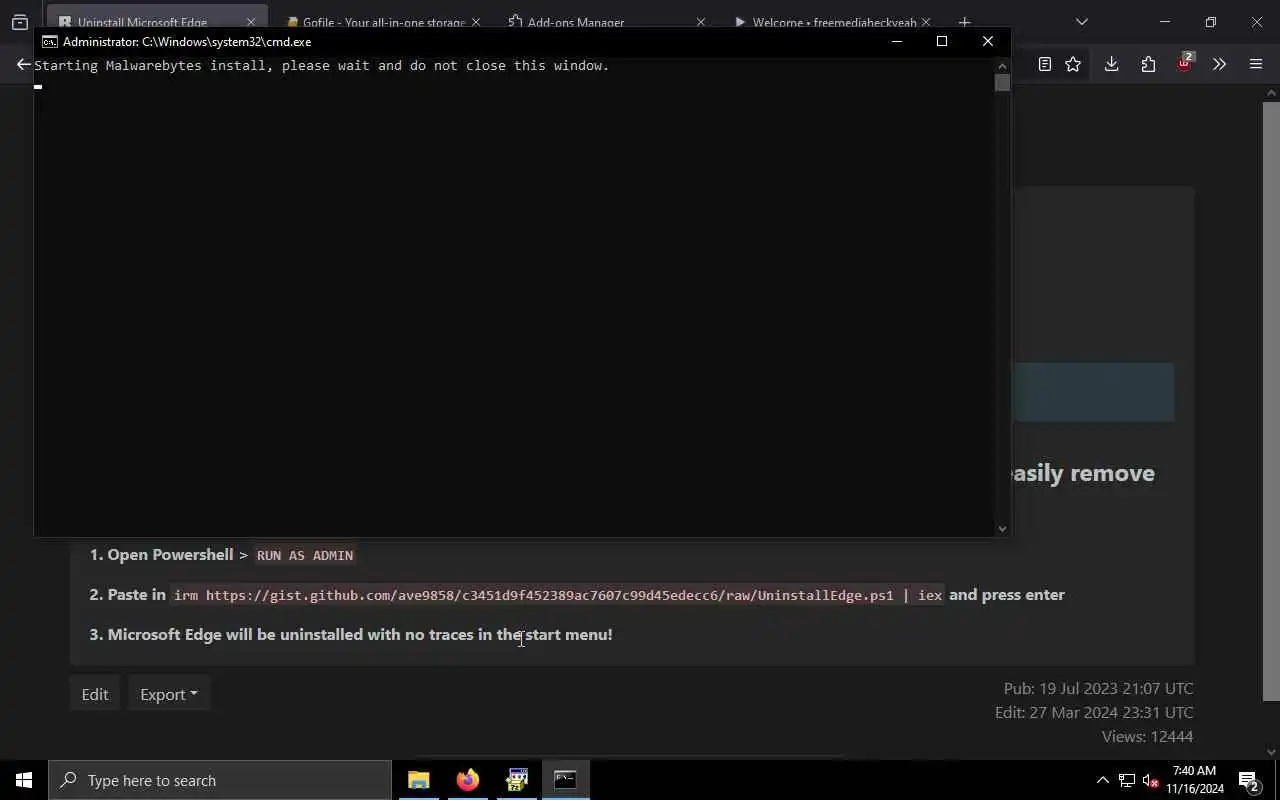Click the browser page scrollbar thumb

(x=1271, y=400)
